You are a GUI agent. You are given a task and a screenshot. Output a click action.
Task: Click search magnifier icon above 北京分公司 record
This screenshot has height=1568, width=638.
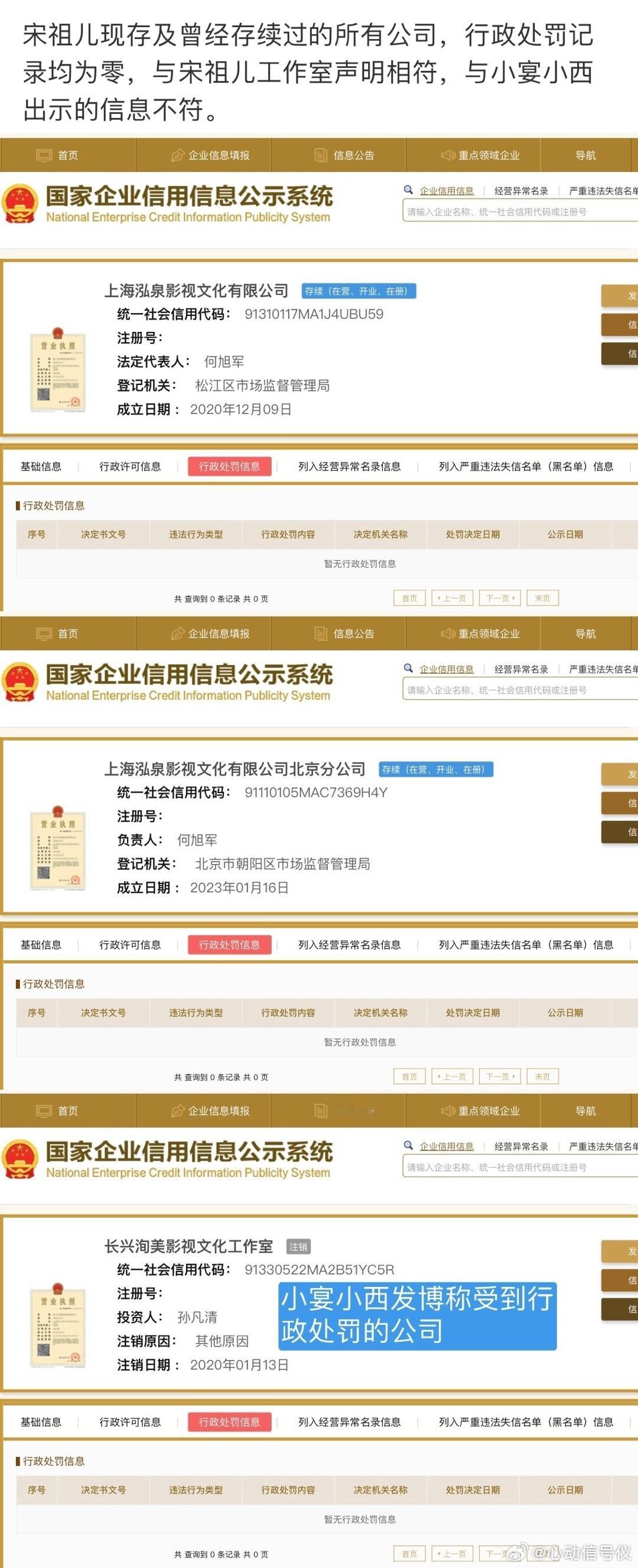coord(408,669)
